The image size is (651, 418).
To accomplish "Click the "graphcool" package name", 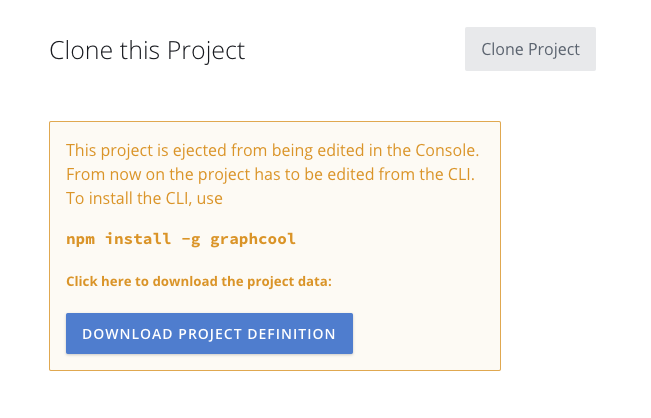I will pos(253,239).
